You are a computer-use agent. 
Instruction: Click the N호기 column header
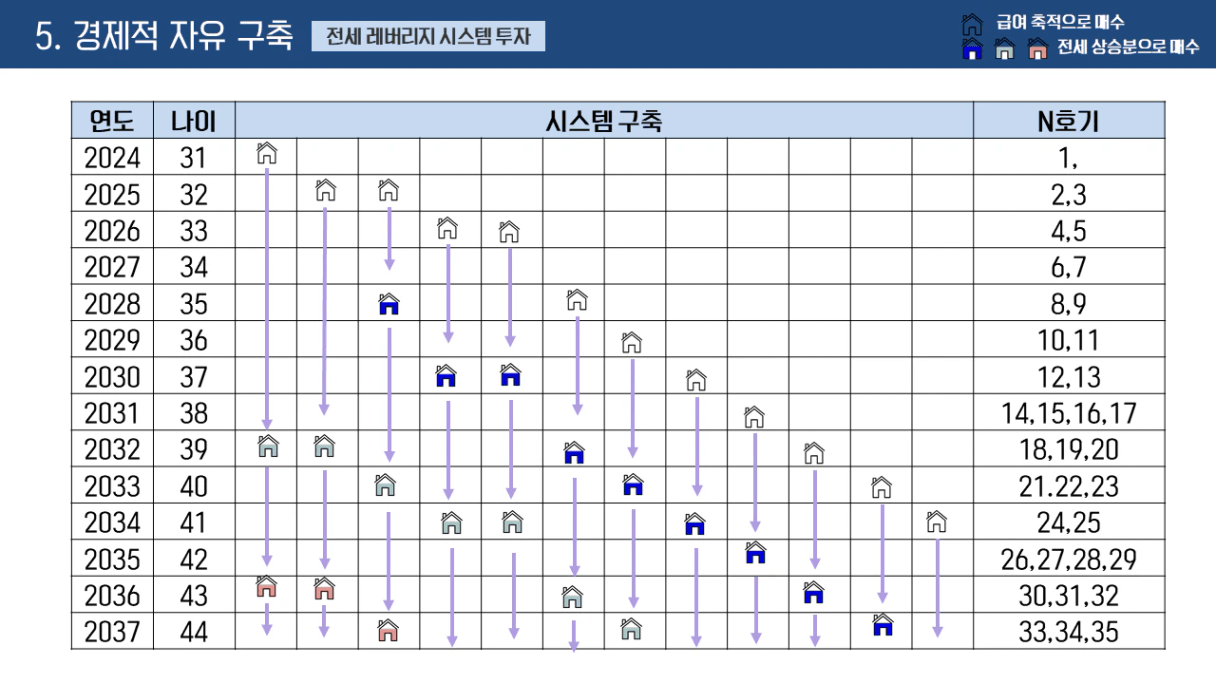coord(1069,121)
